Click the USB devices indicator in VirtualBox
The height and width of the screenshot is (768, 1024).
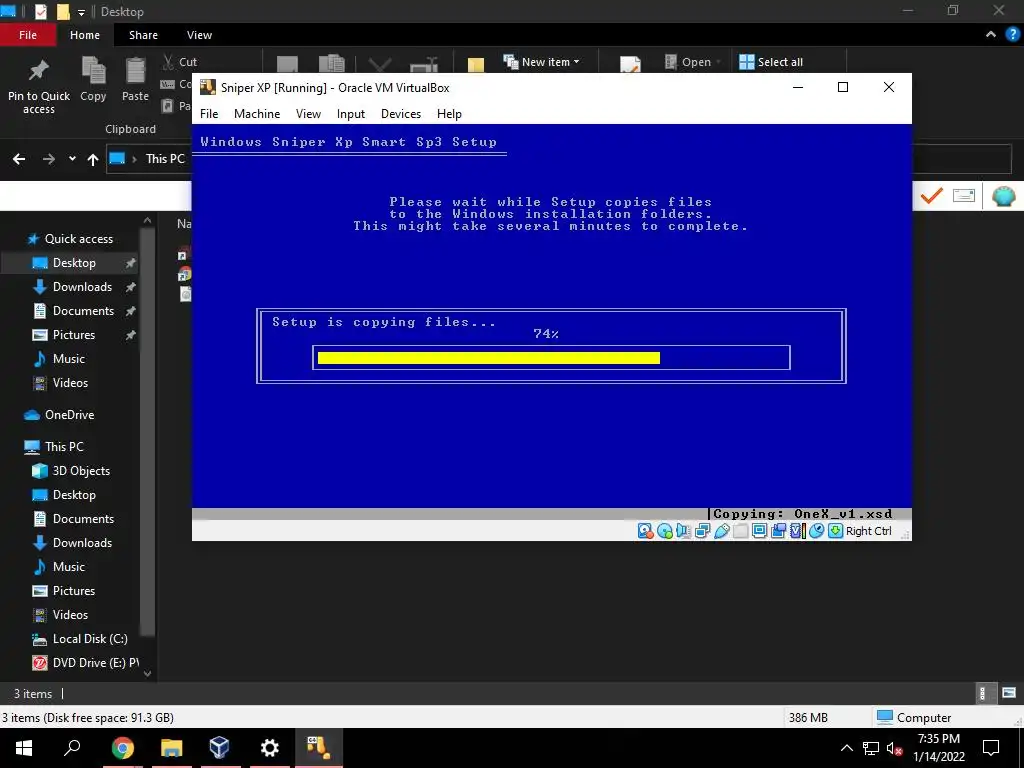pyautogui.click(x=722, y=531)
